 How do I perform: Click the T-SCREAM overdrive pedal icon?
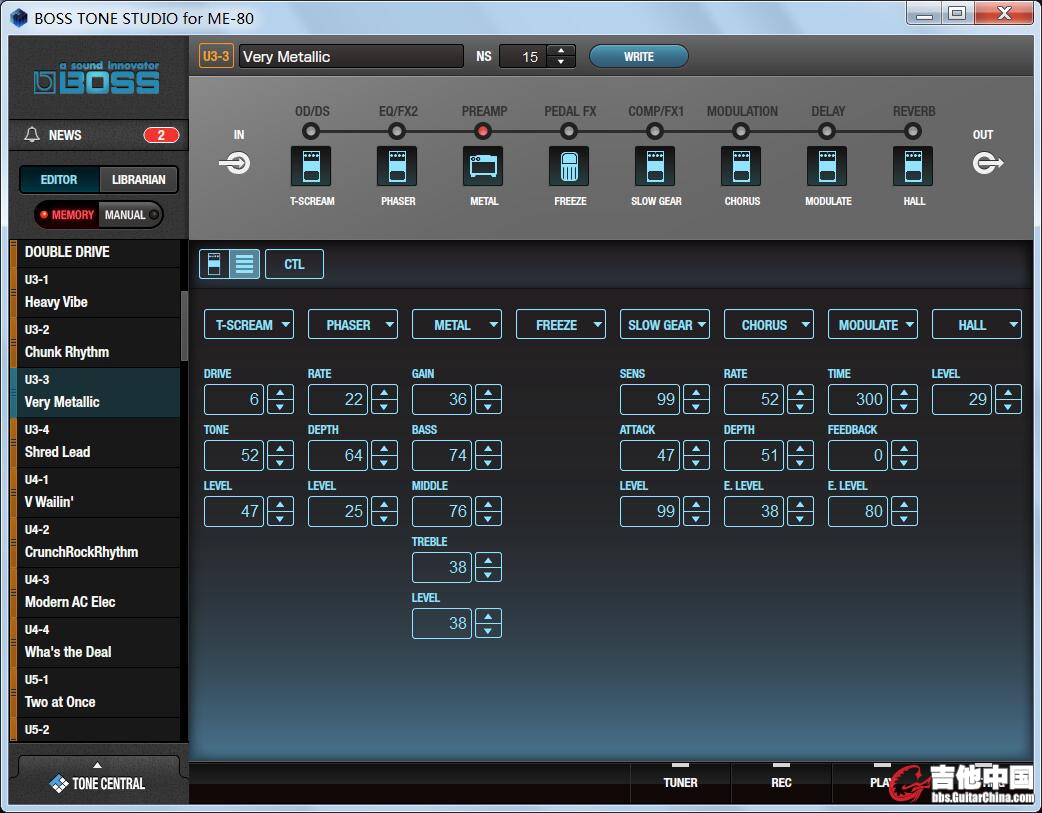[x=311, y=166]
